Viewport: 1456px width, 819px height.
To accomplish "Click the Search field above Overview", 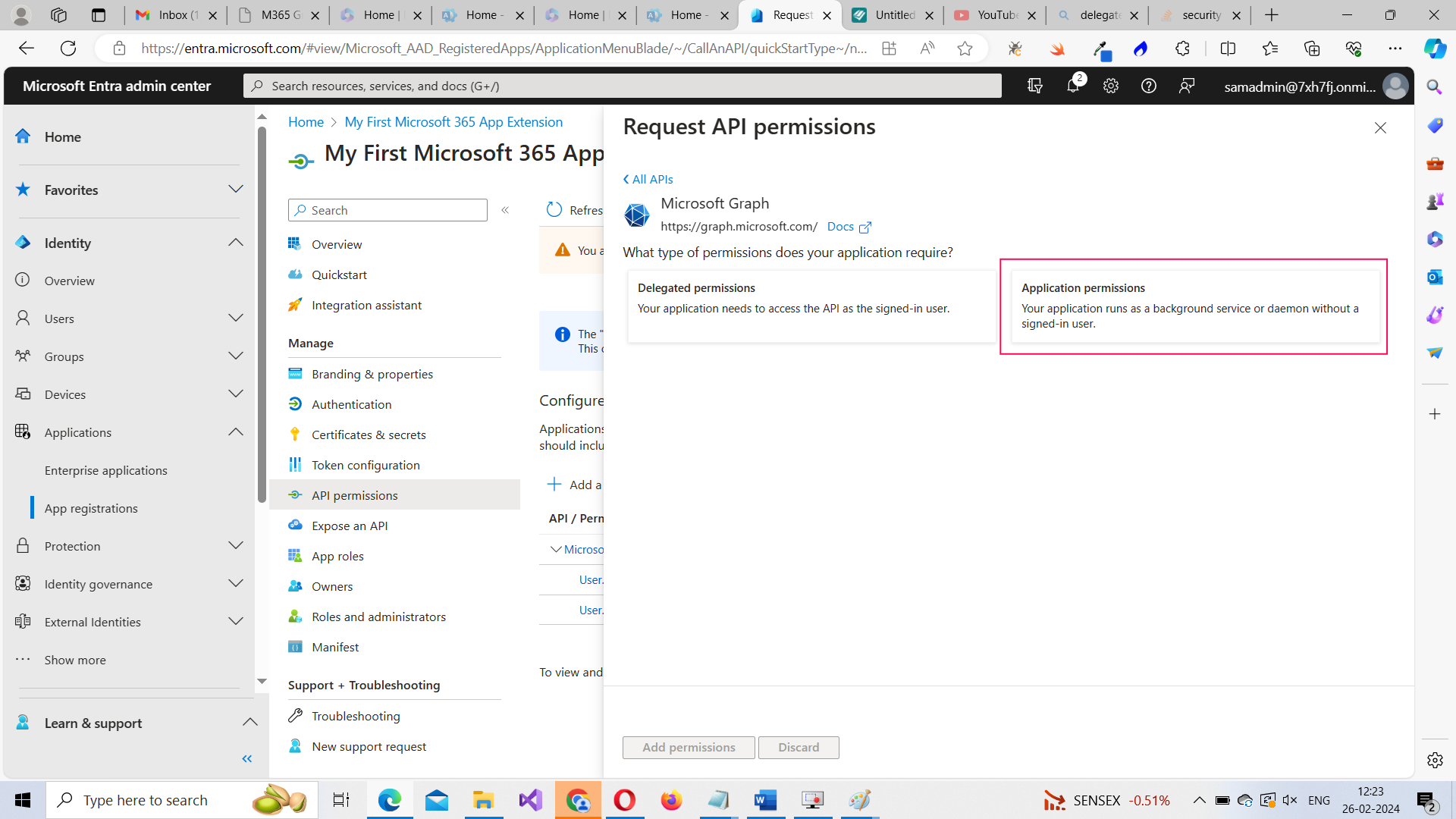I will click(388, 209).
